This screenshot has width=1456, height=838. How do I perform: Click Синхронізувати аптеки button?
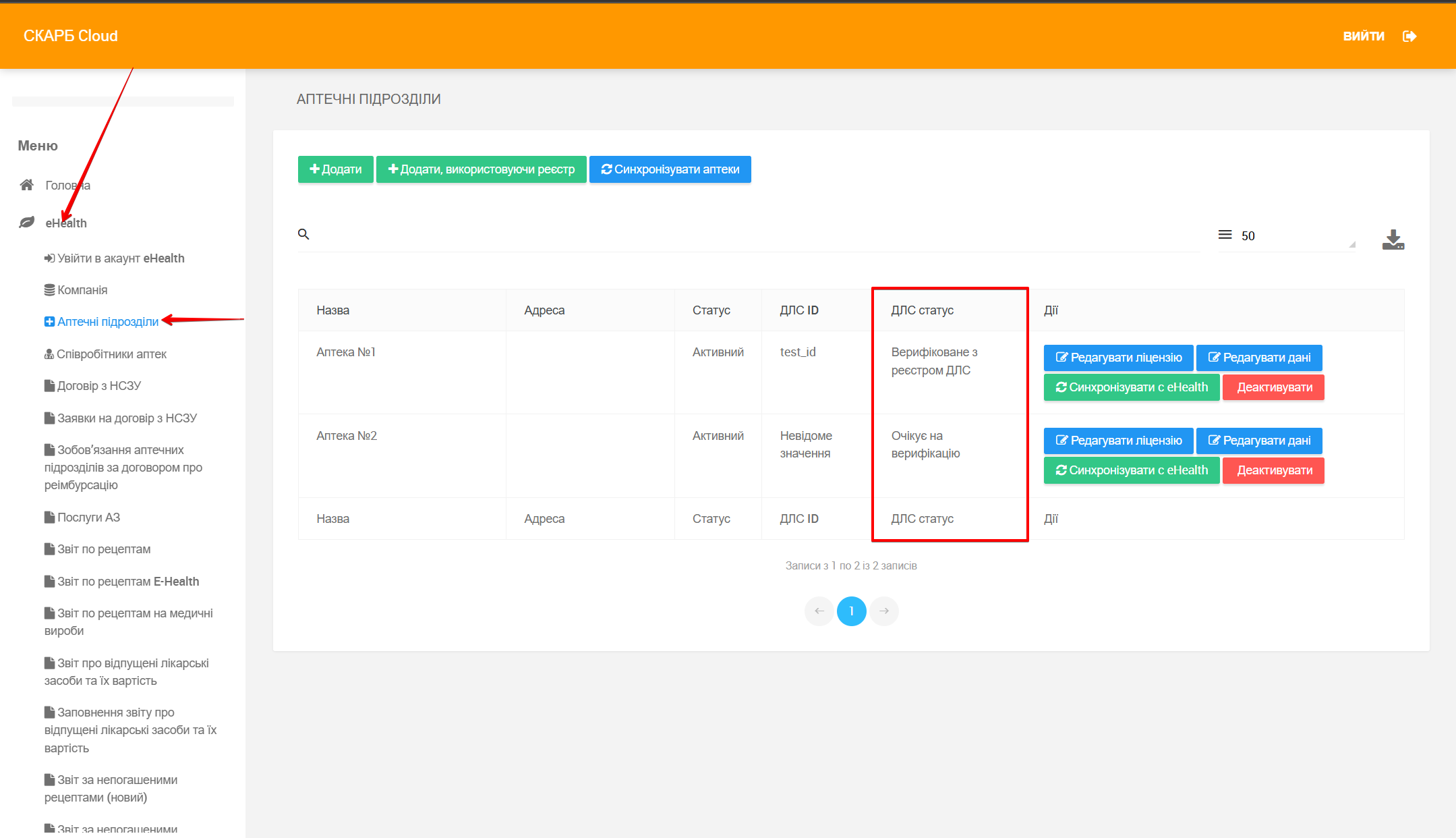tap(670, 169)
